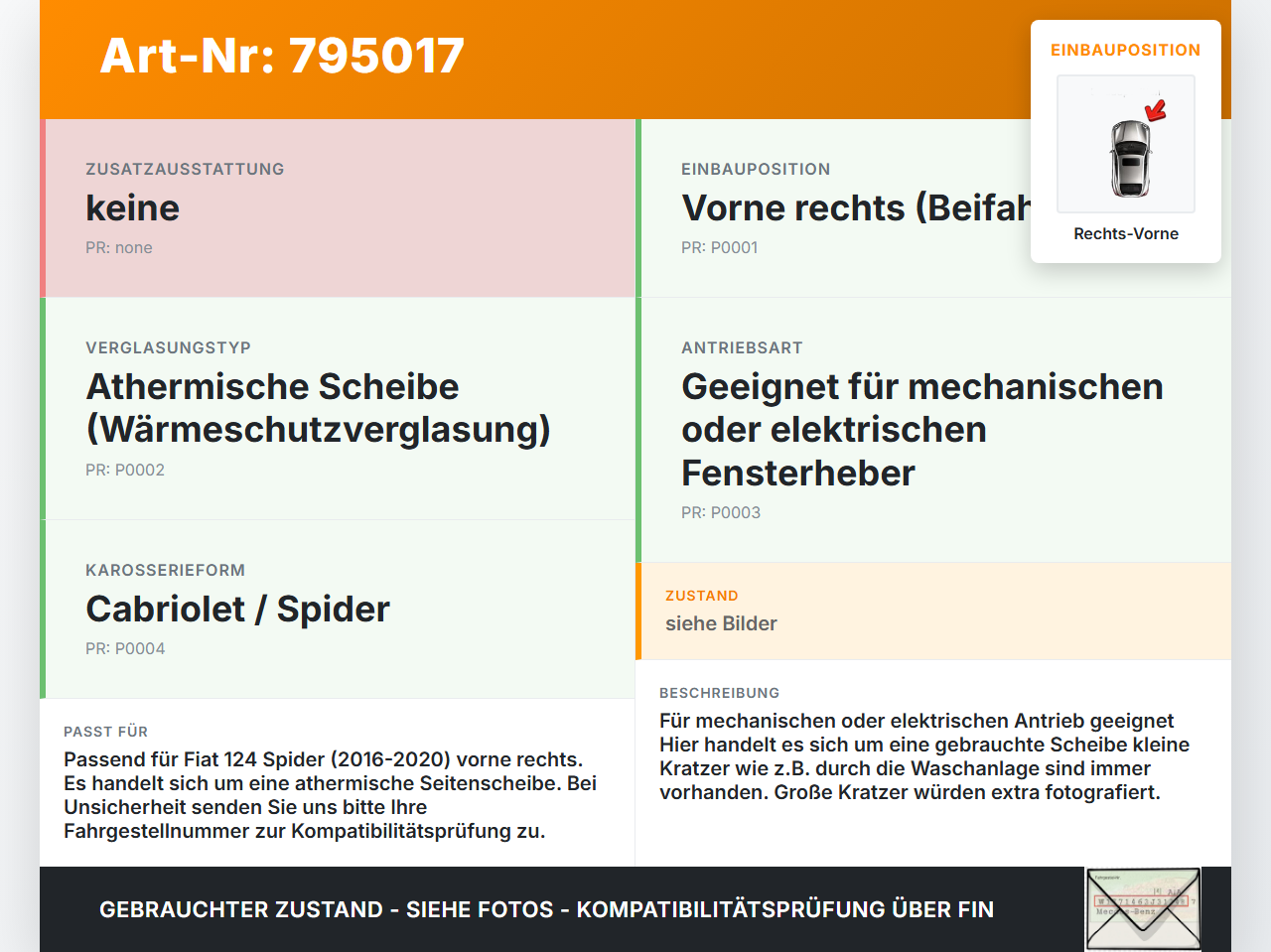Click the orange EINBAUPOSITION card title
Viewport: 1271px width, 952px height.
tap(1126, 50)
